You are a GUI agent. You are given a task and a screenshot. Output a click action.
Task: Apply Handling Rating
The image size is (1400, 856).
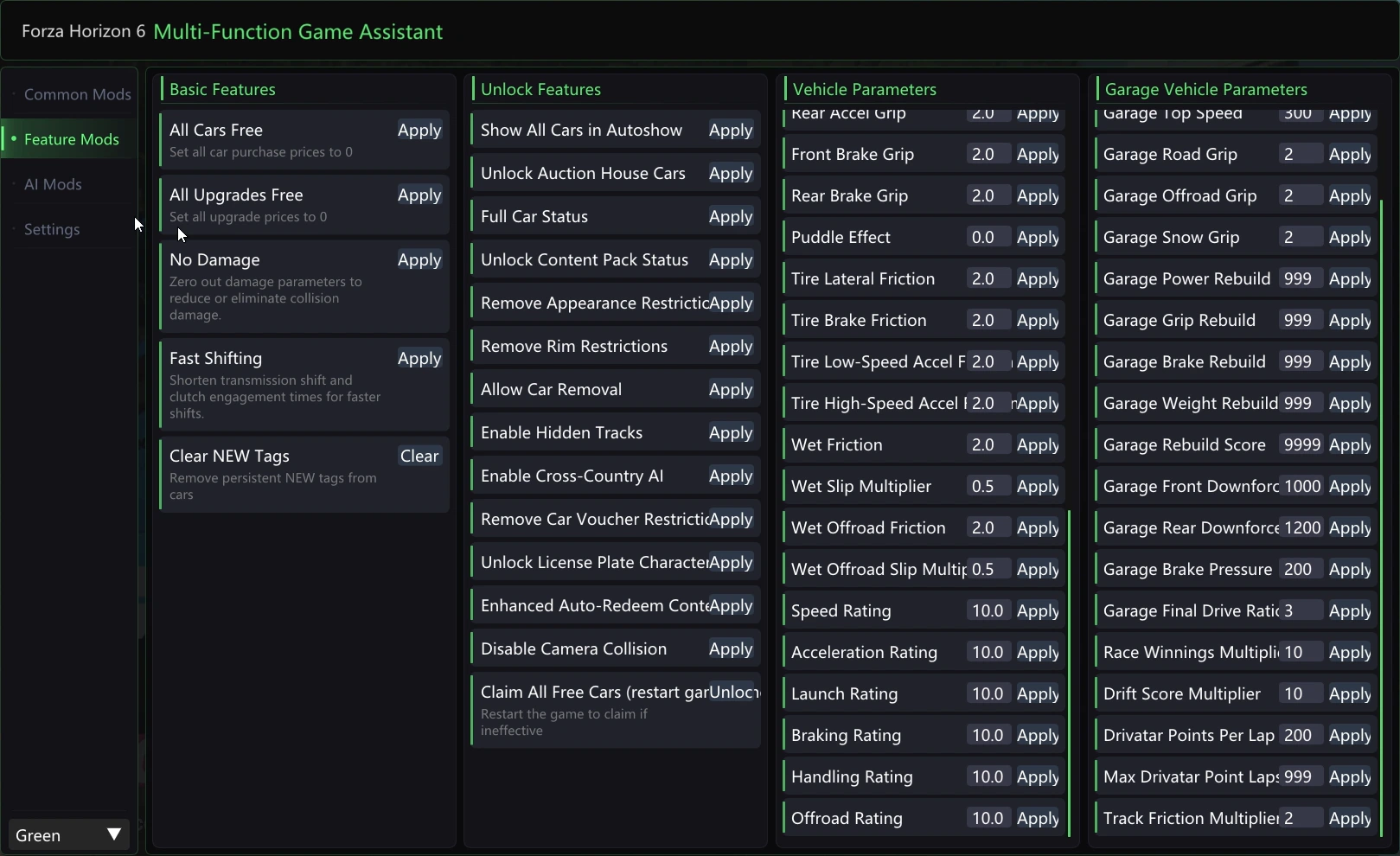(x=1038, y=776)
